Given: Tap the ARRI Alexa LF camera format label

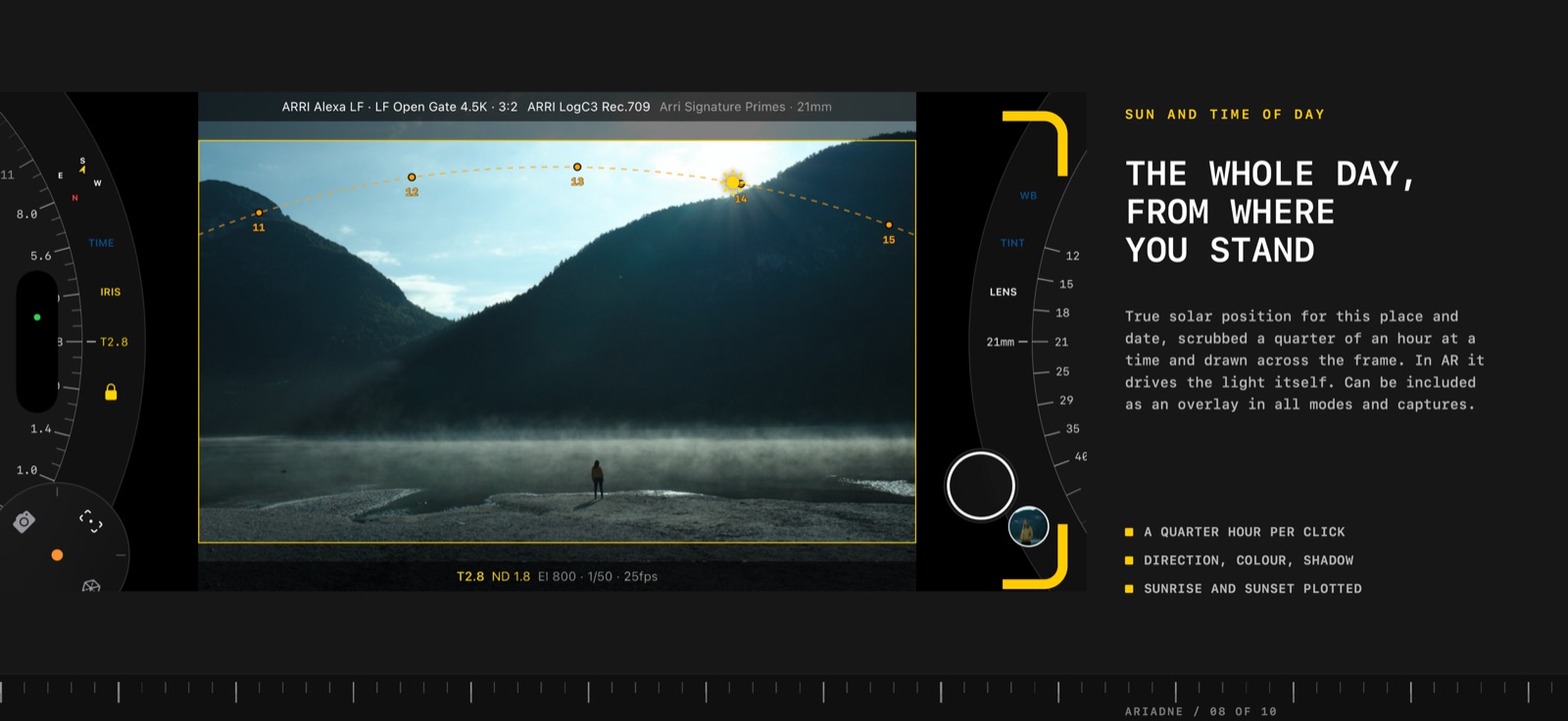Looking at the screenshot, I should (400, 107).
